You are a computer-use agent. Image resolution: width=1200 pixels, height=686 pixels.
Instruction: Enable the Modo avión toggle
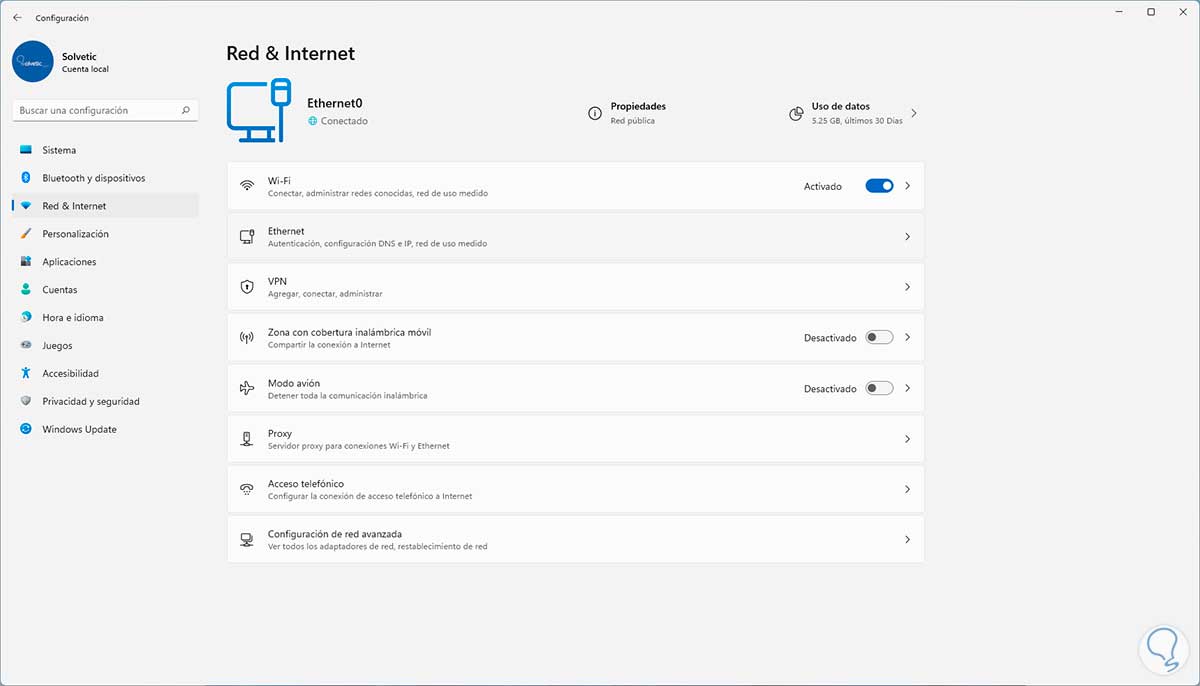point(879,388)
